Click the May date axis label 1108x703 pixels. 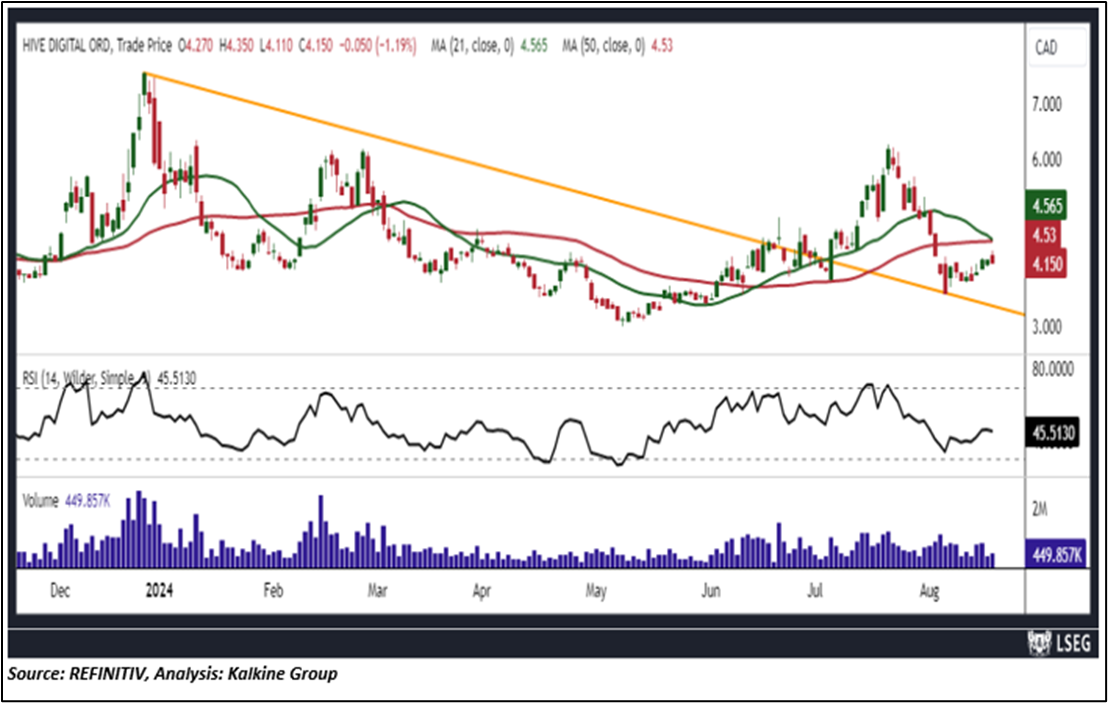[x=596, y=590]
